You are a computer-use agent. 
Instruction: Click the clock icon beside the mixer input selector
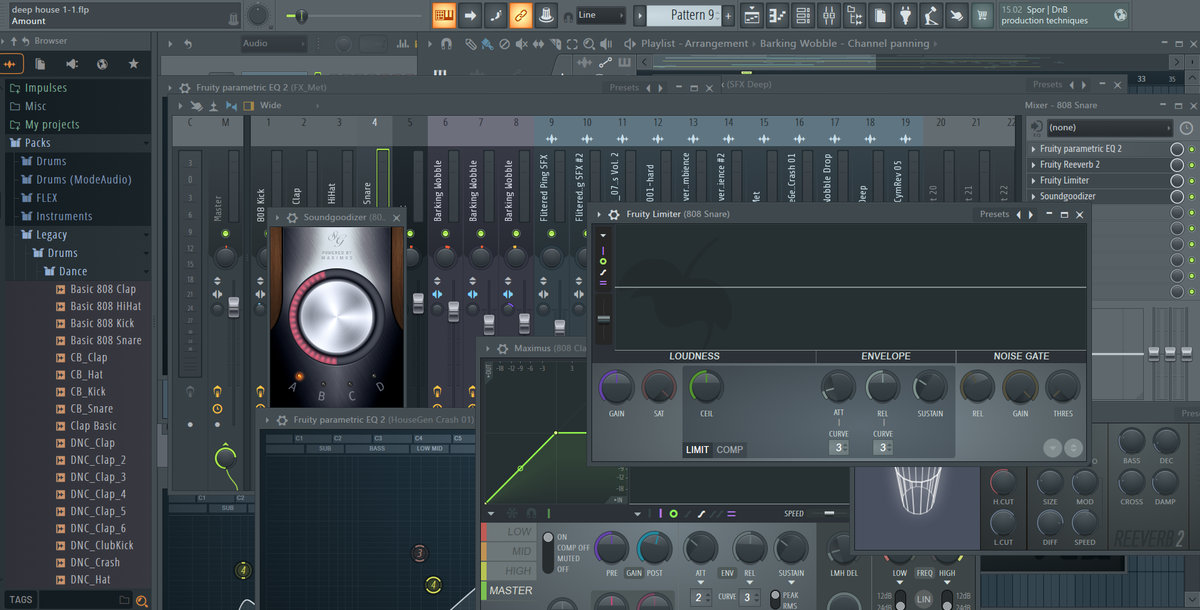tap(1186, 128)
